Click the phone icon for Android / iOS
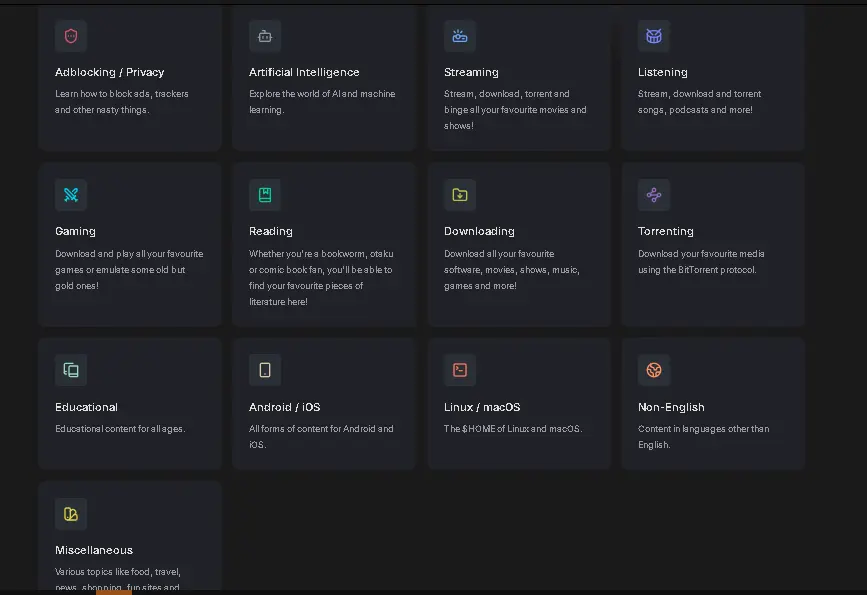Image resolution: width=867 pixels, height=595 pixels. tap(265, 370)
